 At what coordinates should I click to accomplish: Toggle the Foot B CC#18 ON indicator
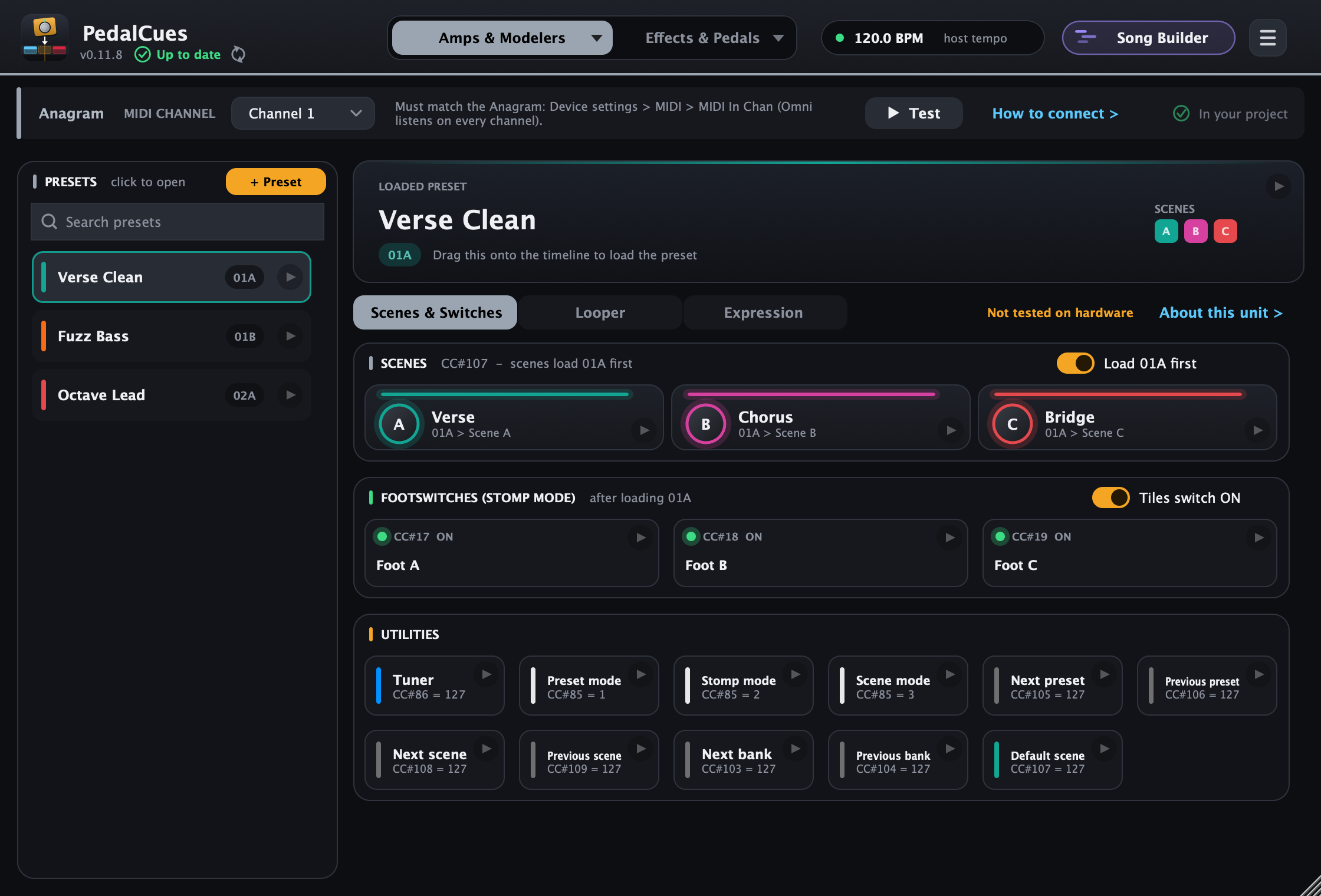691,536
